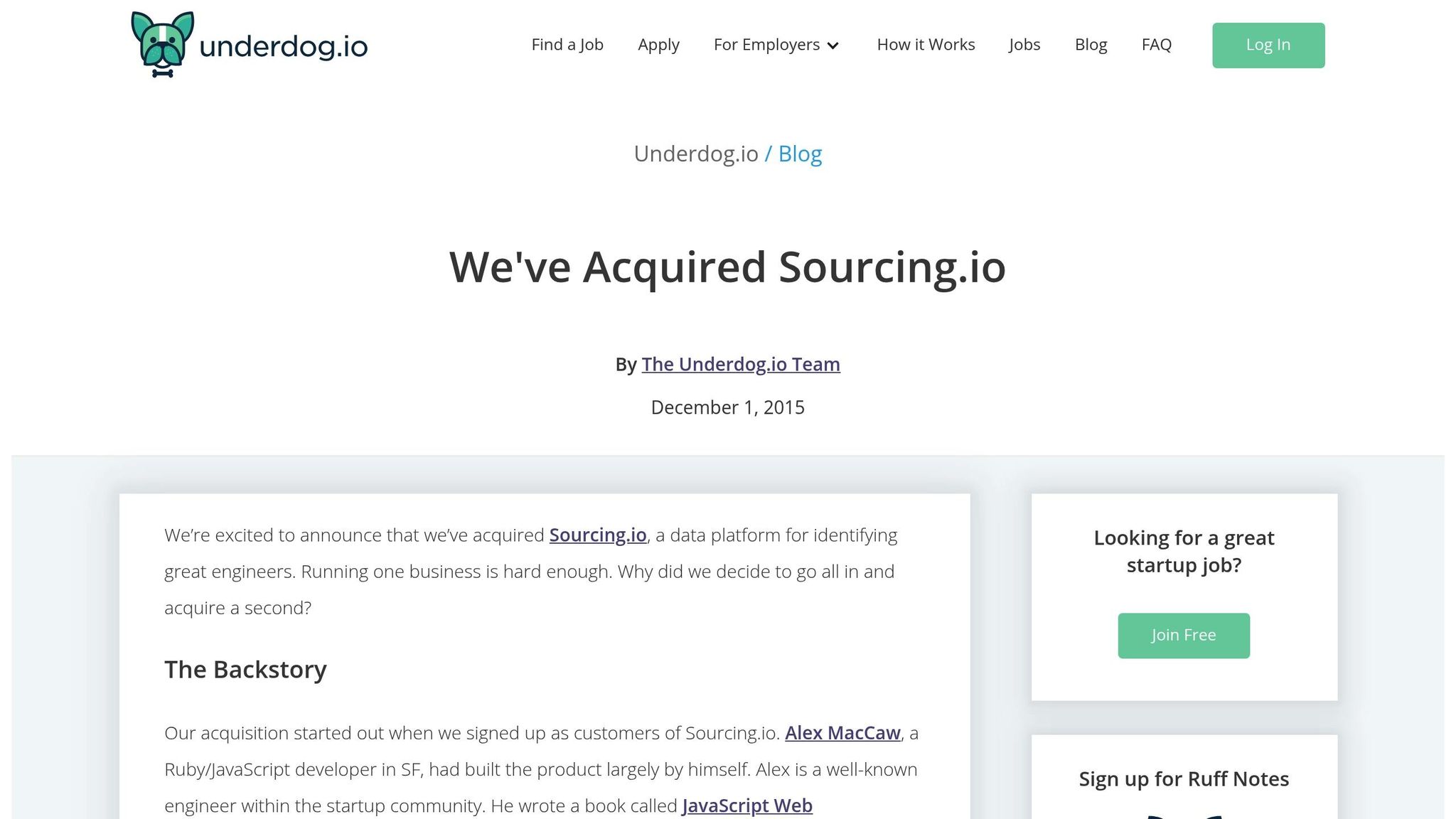The width and height of the screenshot is (1456, 819).
Task: Click the Looking for a great startup job heading
Action: pyautogui.click(x=1182, y=551)
